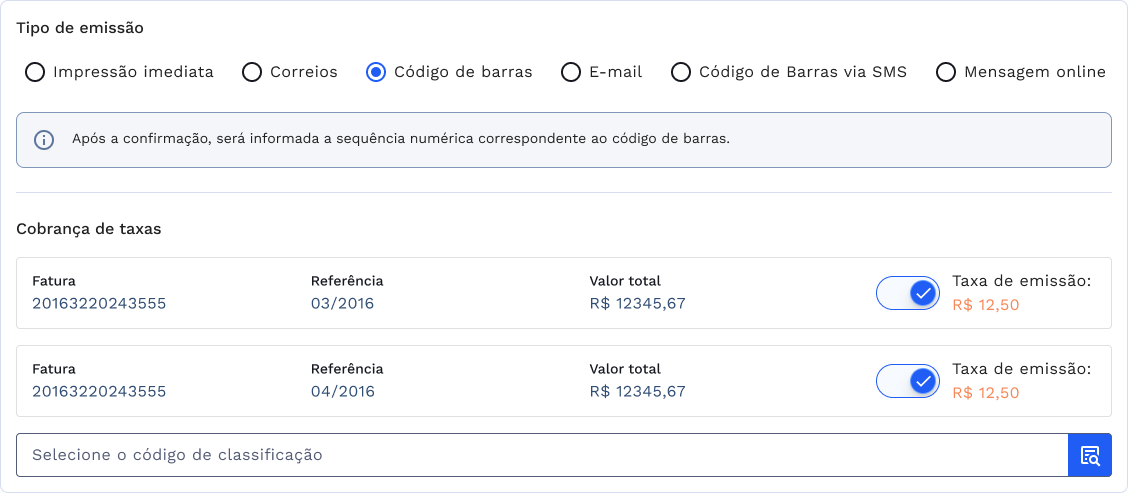This screenshot has height=493, width=1128.
Task: Choose Correios as the emission type
Action: [x=252, y=72]
